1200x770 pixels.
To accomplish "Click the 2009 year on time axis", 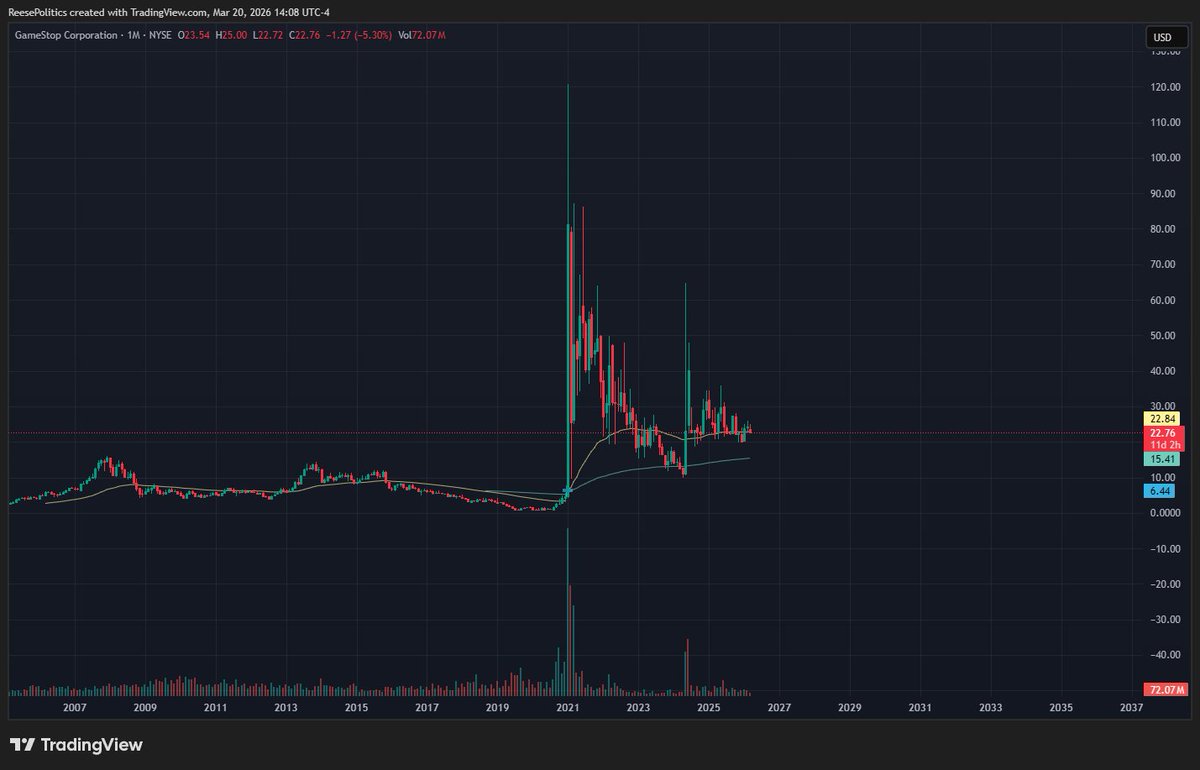I will click(x=145, y=708).
